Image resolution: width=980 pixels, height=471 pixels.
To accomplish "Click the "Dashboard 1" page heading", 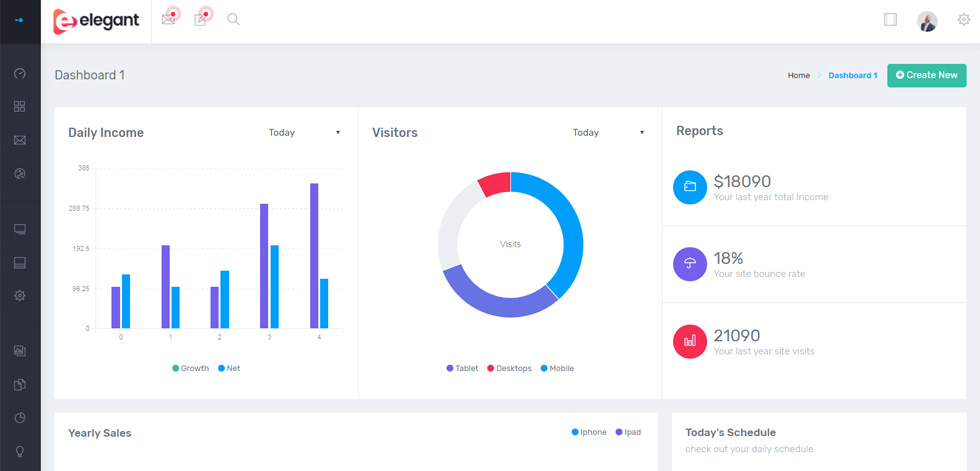I will 89,76.
